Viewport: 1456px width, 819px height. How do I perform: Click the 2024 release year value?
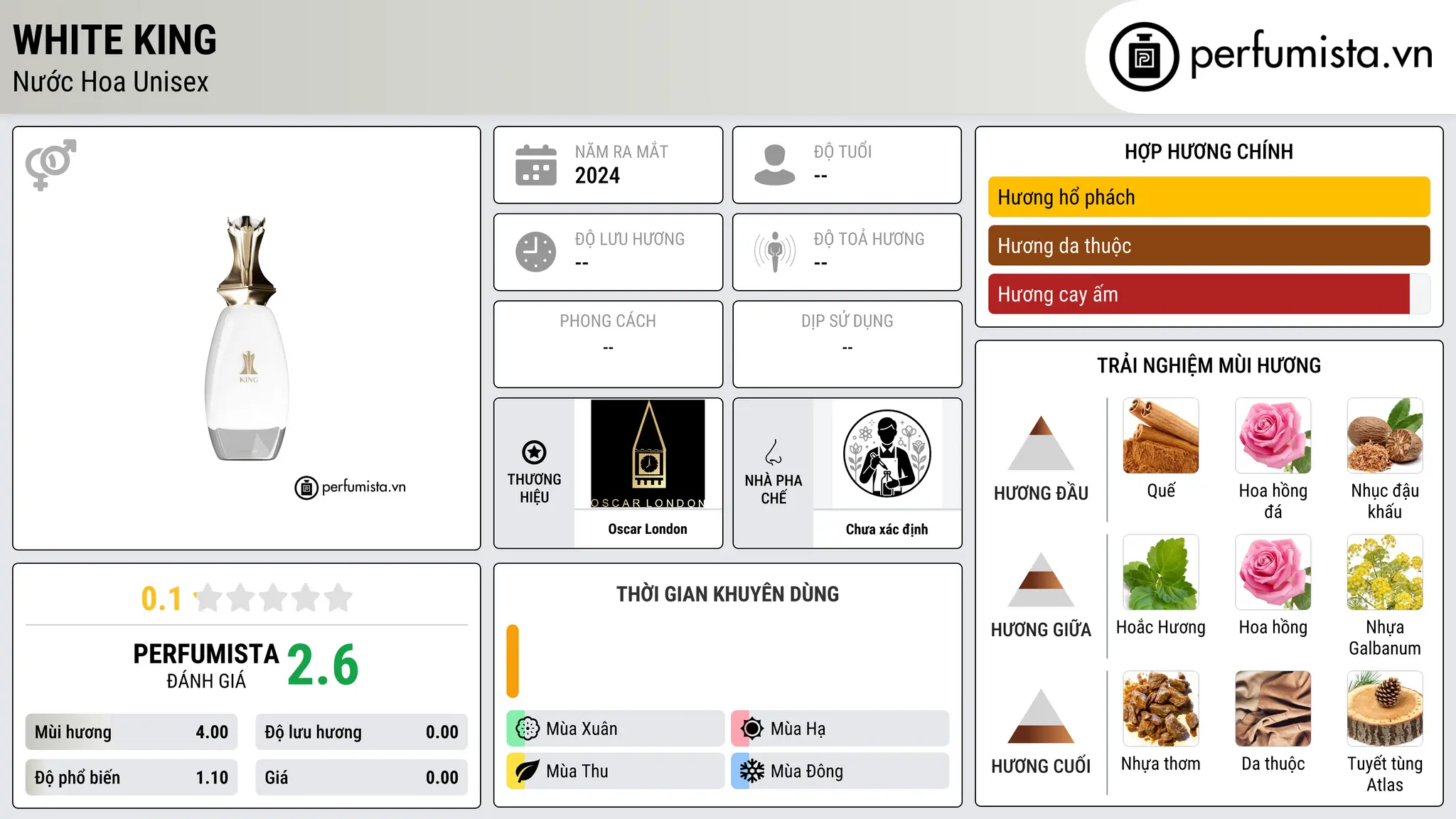pyautogui.click(x=597, y=176)
